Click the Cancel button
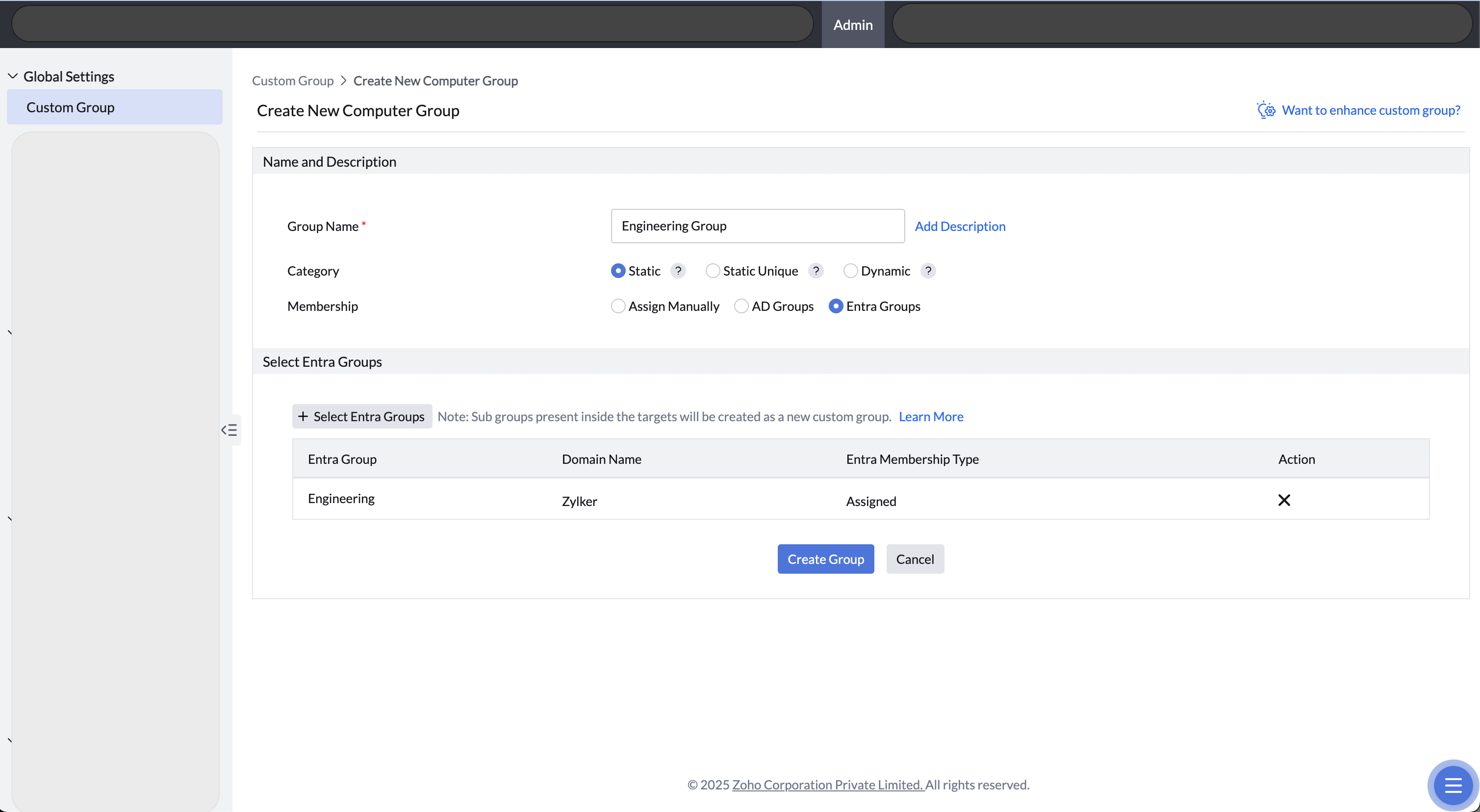1480x812 pixels. pyautogui.click(x=915, y=559)
